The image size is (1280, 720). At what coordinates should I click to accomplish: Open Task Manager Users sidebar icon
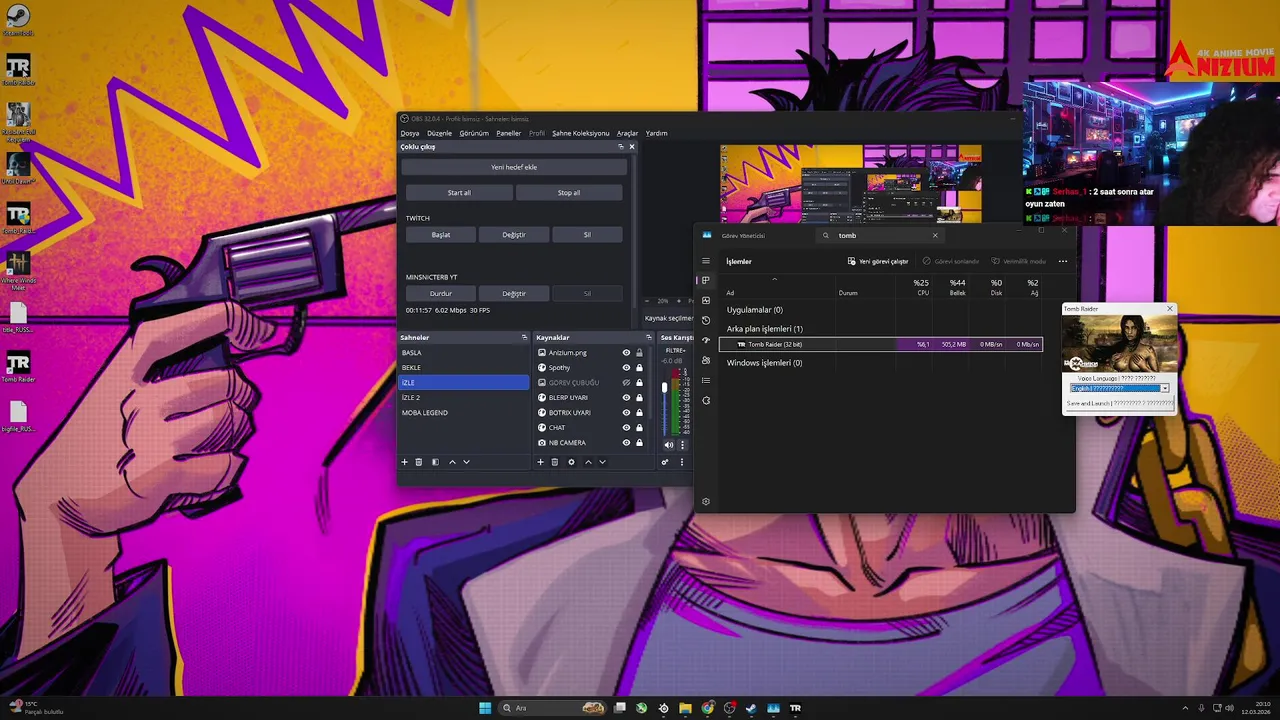(706, 360)
